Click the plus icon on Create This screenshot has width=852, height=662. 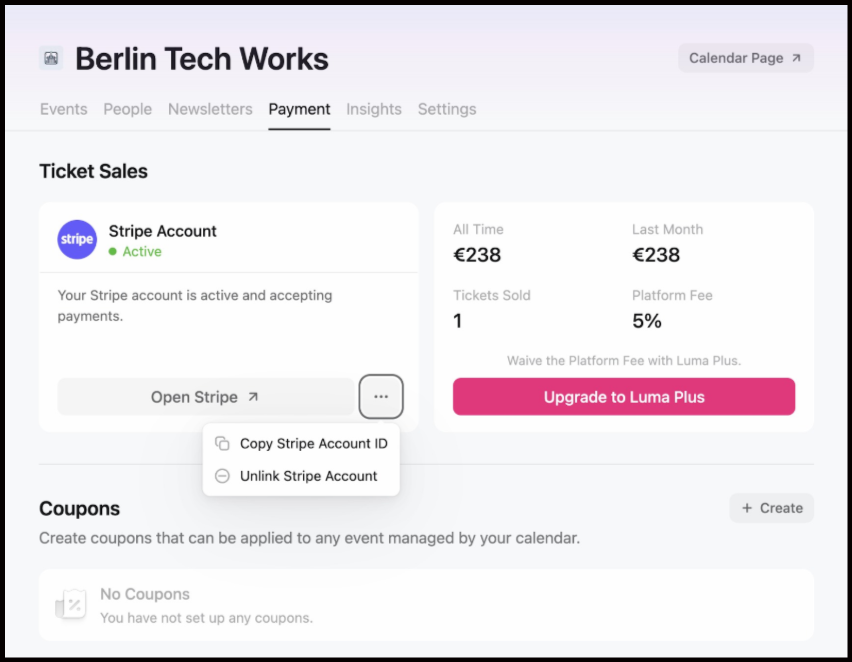747,508
